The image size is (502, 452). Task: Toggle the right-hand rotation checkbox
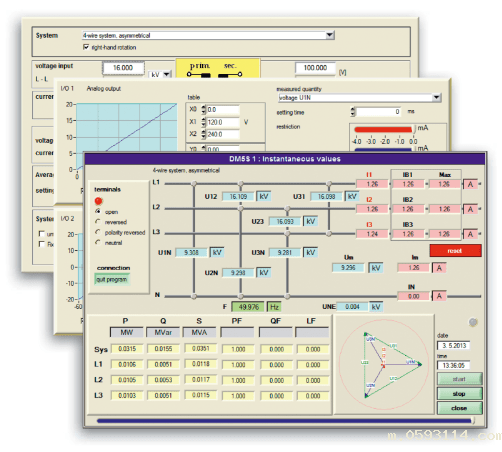tap(86, 47)
